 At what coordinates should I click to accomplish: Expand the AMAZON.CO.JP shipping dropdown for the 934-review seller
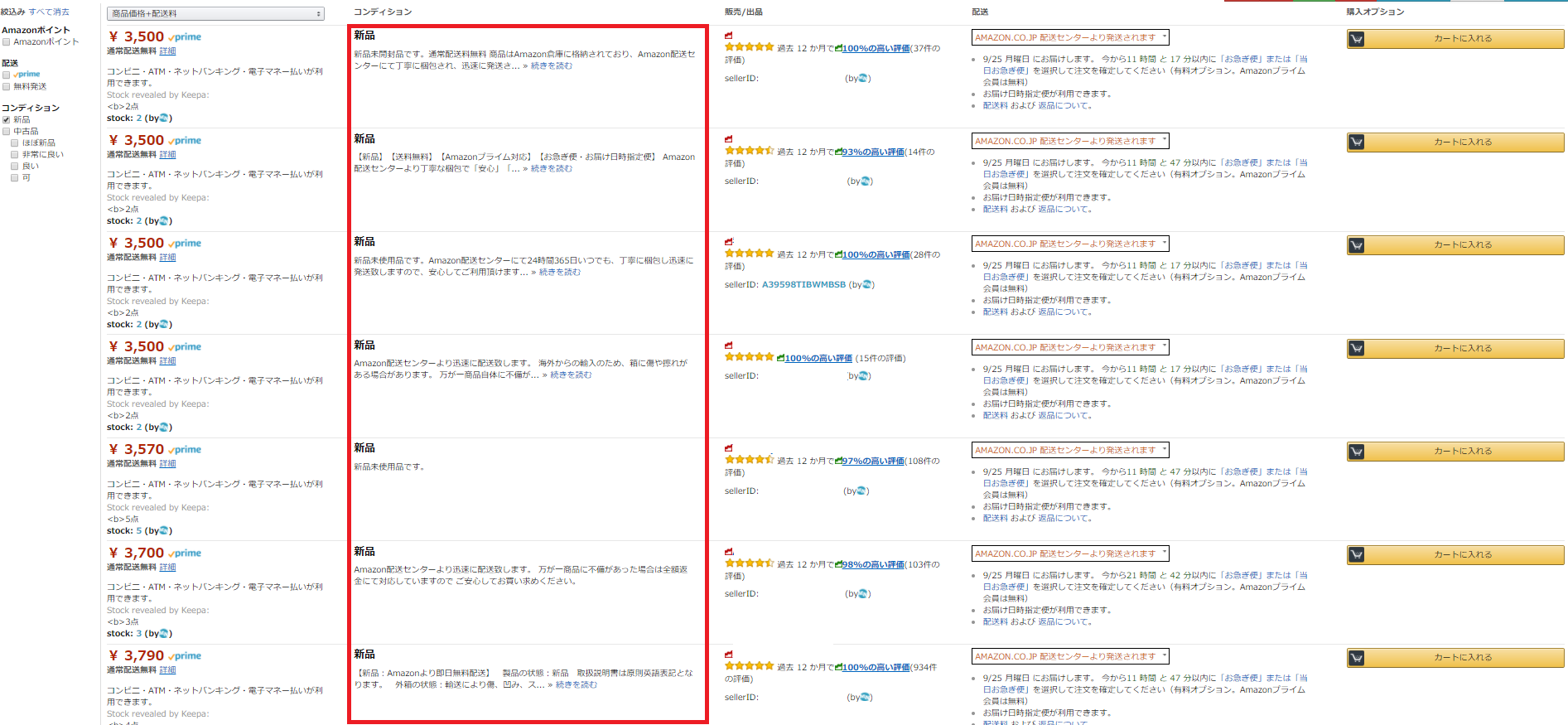coord(1070,656)
